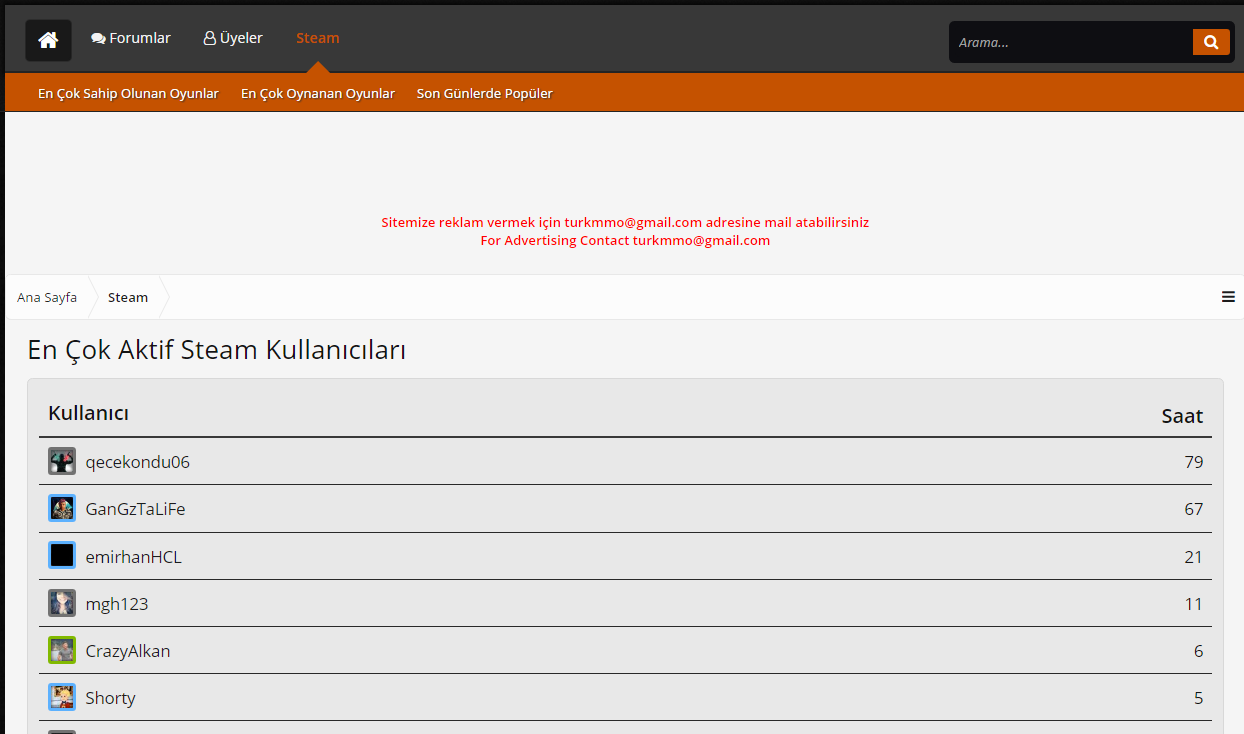Viewport: 1244px width, 734px height.
Task: Click the En Çok Aktif Steam Kullanıcıları heading
Action: click(216, 350)
